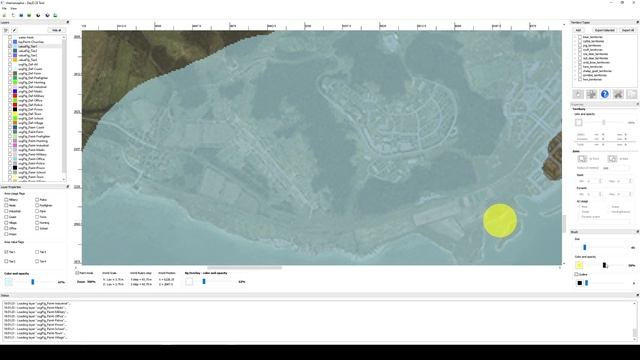Toggle the valueFlg_Tier1 layer checkbox
The width and height of the screenshot is (640, 360).
10,46
